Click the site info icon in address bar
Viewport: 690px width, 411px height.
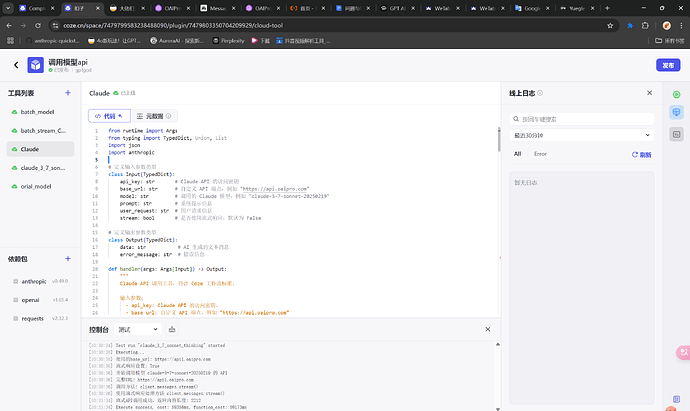click(x=55, y=26)
